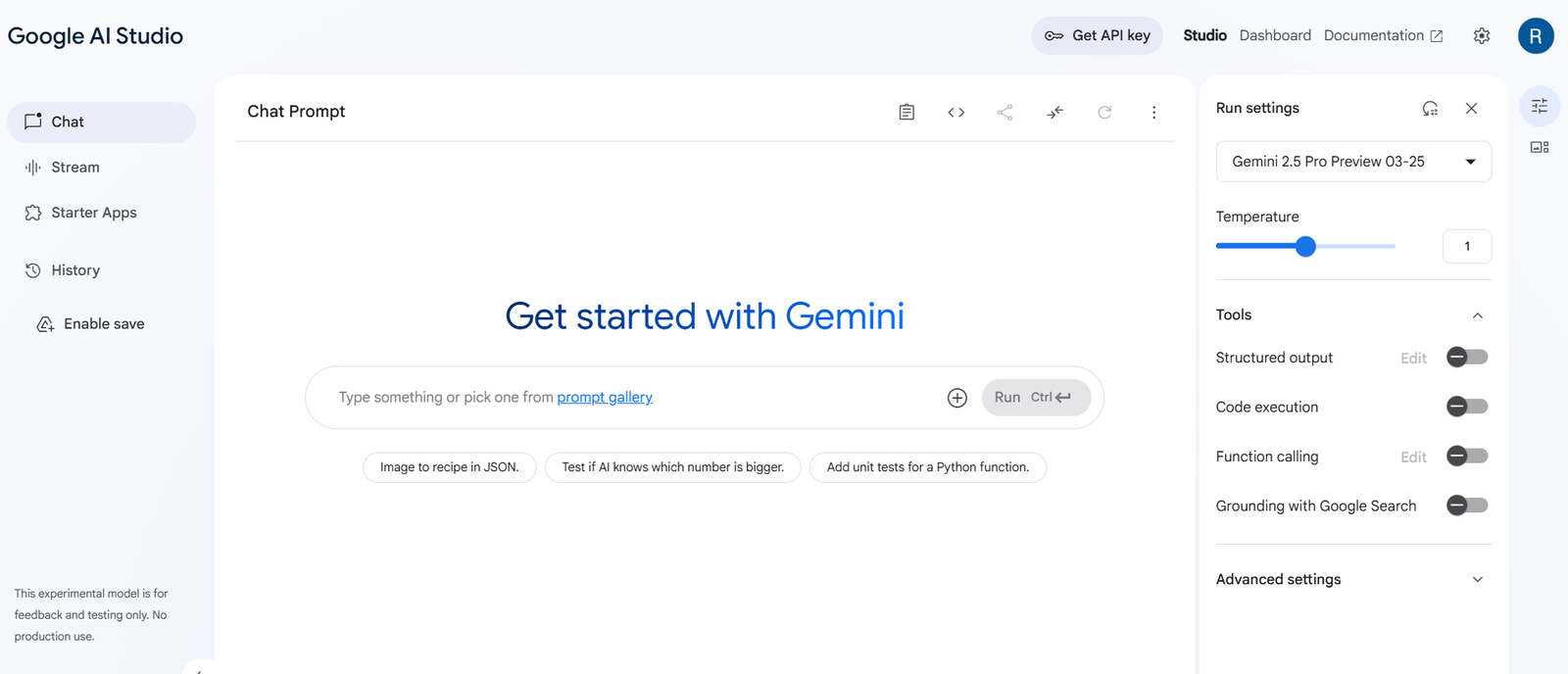Open the model selection dropdown

pos(1352,161)
